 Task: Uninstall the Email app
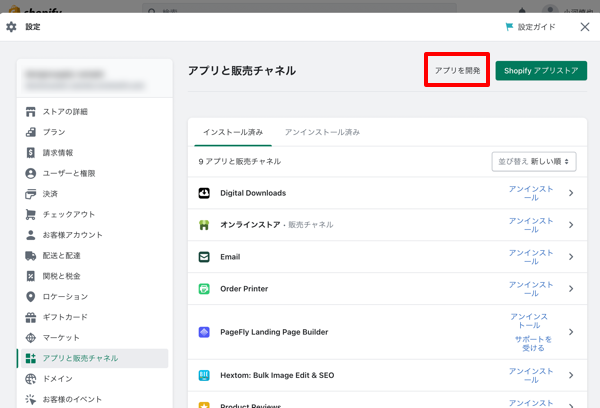(531, 257)
